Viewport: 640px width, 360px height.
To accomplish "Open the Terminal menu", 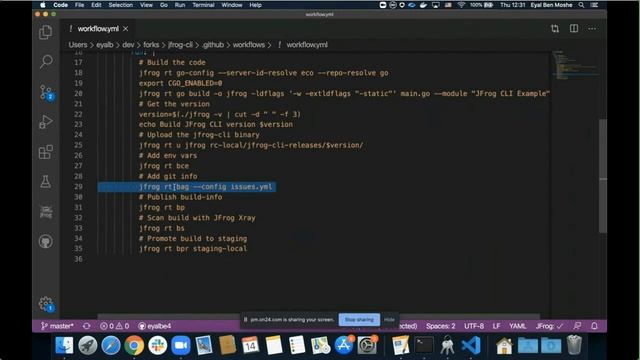I will pos(203,5).
